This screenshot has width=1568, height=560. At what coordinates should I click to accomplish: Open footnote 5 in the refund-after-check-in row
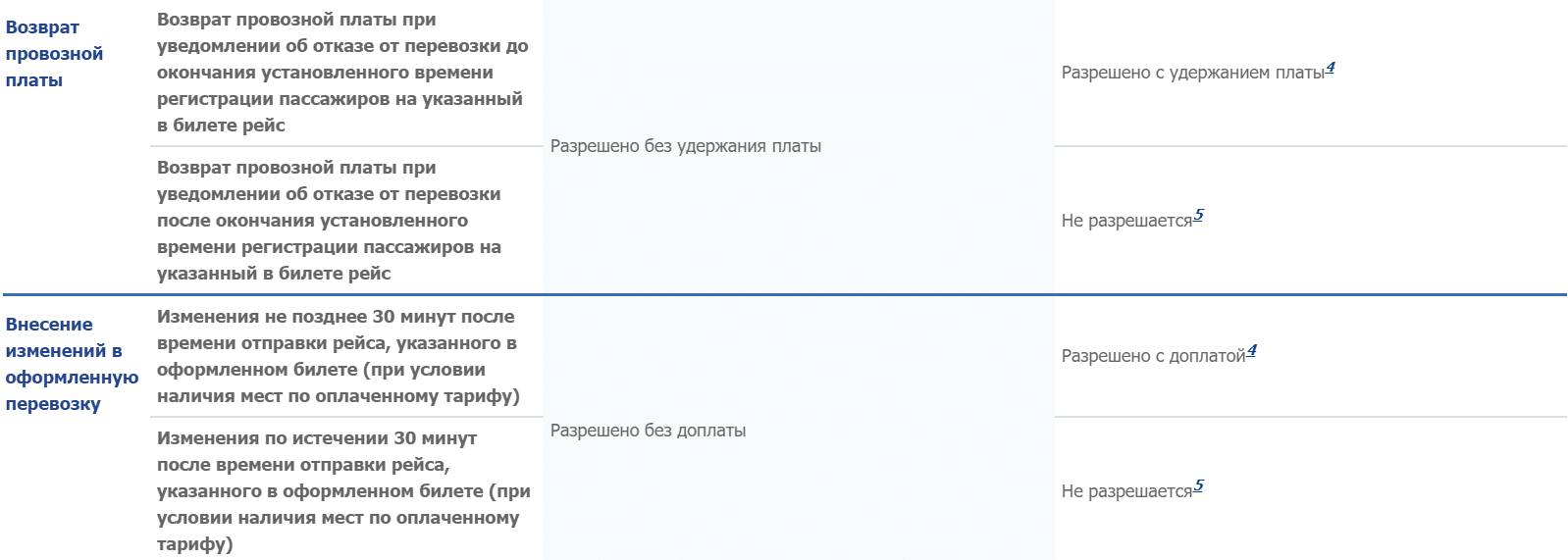tap(1199, 216)
